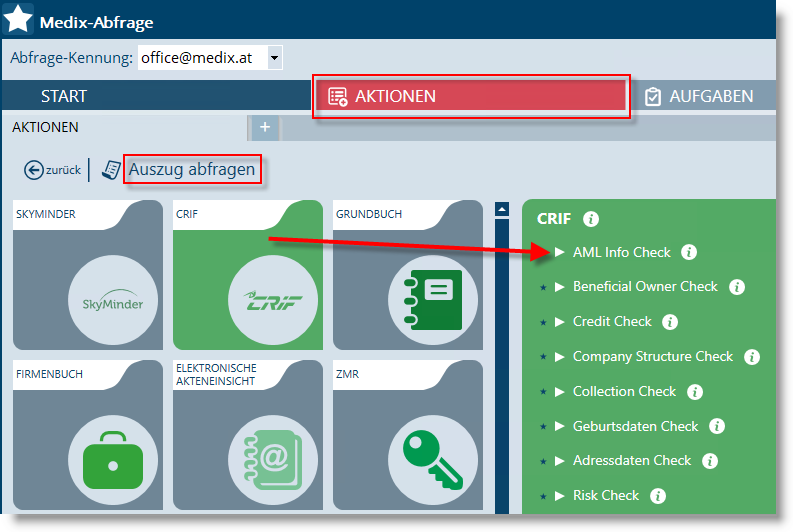Click info icon beside CRIF heading
The width and height of the screenshot is (793, 532).
click(591, 218)
